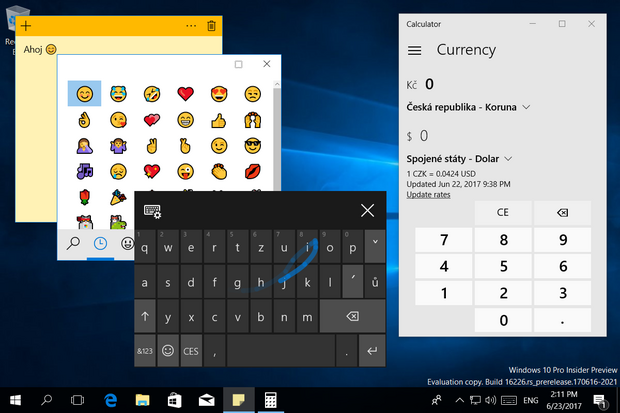The width and height of the screenshot is (620, 413).
Task: Pick the clapping hands emoji
Action: (219, 171)
